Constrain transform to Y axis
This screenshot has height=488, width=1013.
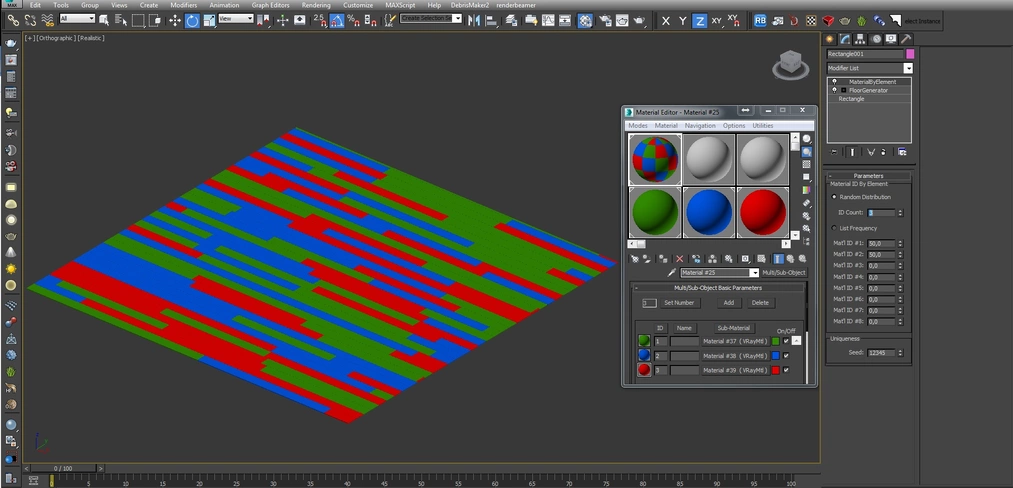(682, 21)
